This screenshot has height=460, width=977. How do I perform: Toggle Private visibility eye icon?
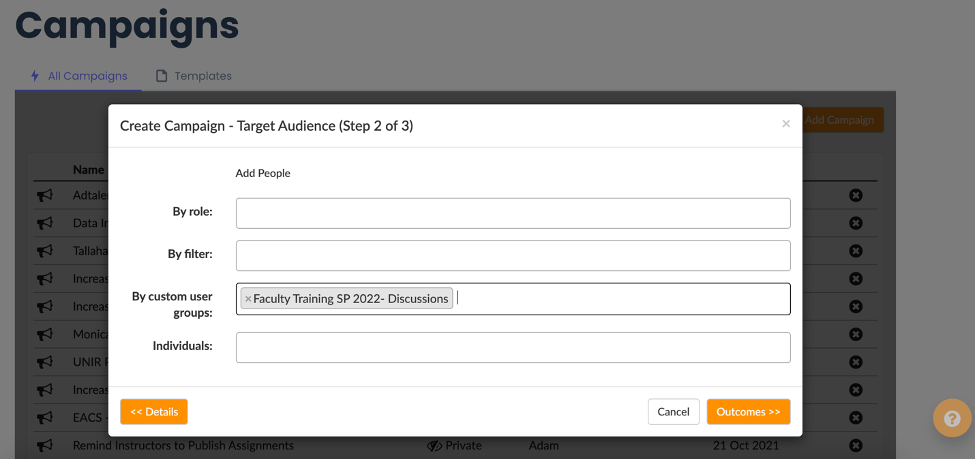point(434,446)
